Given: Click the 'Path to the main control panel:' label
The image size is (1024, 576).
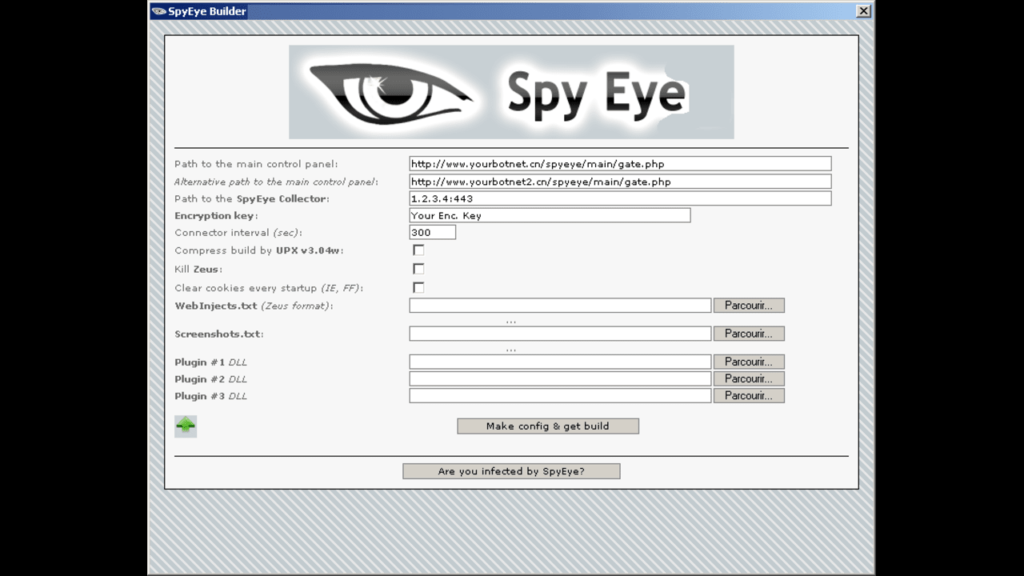Looking at the screenshot, I should [x=256, y=164].
